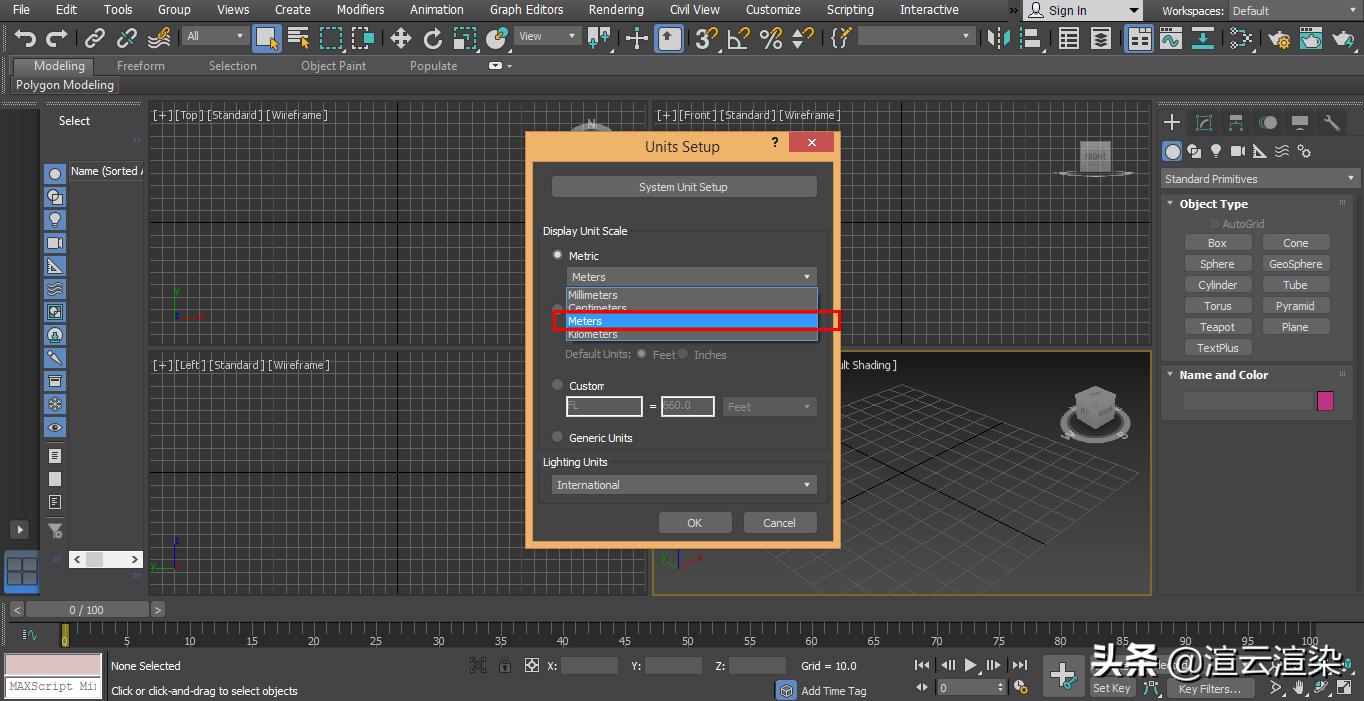Enable the AutoGrid checkbox

(1214, 223)
